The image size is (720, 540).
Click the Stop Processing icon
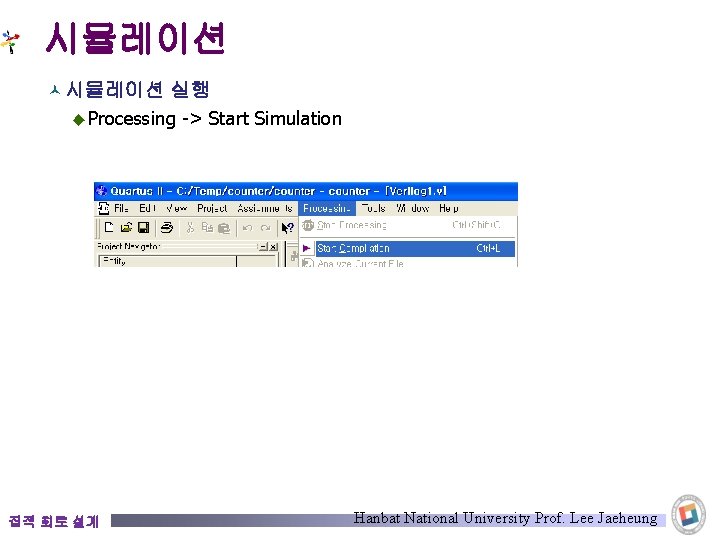click(x=308, y=225)
